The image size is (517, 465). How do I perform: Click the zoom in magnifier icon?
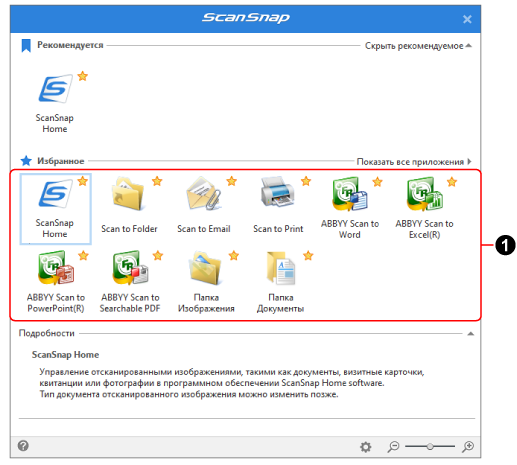[x=468, y=446]
